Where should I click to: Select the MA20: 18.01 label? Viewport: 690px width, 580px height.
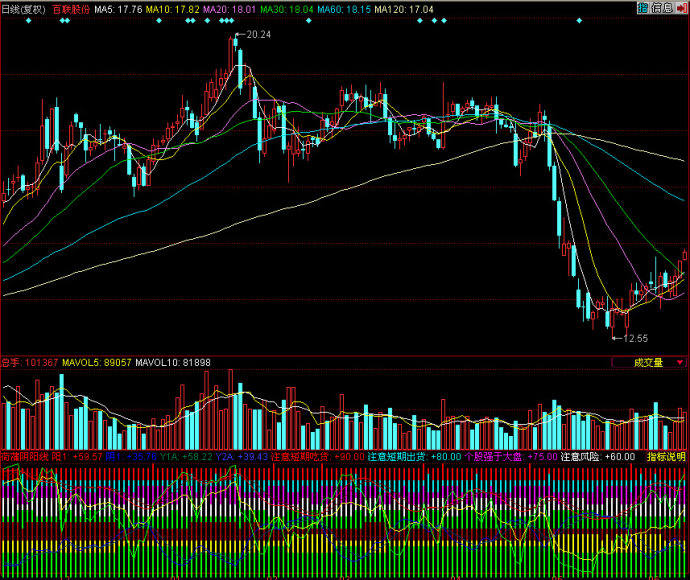click(229, 9)
